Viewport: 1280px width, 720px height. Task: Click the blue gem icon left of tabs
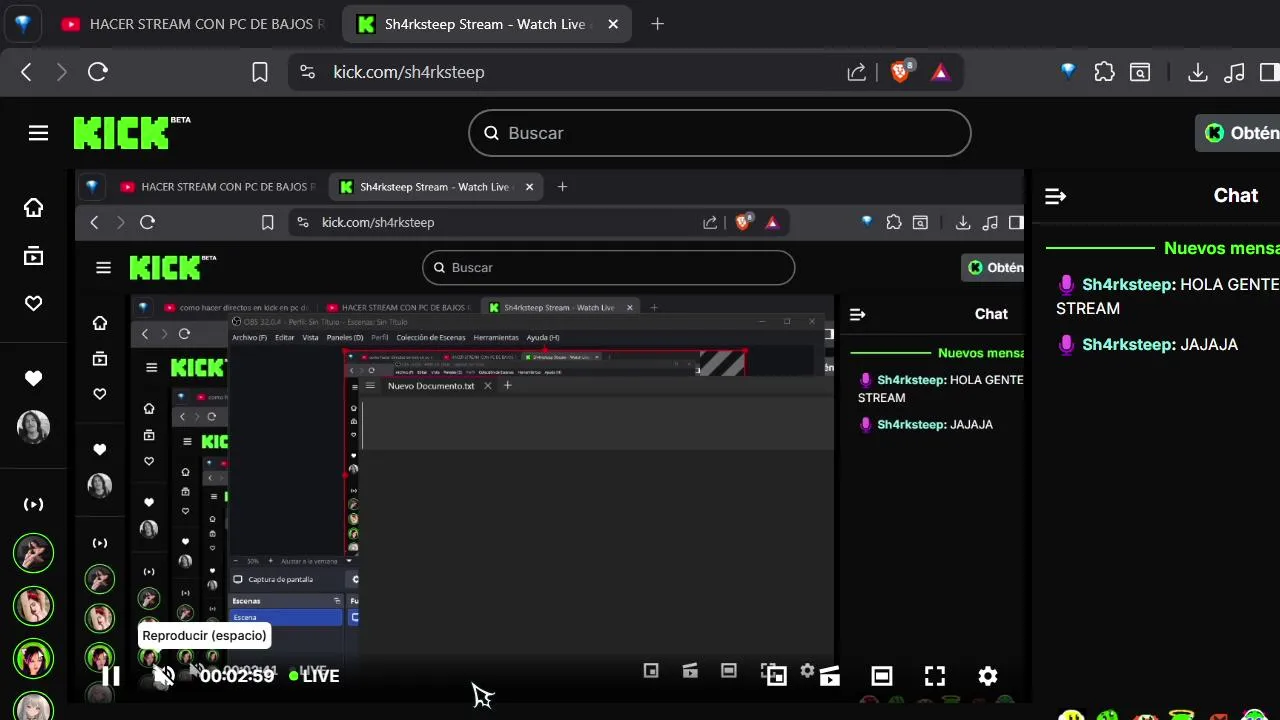[22, 24]
